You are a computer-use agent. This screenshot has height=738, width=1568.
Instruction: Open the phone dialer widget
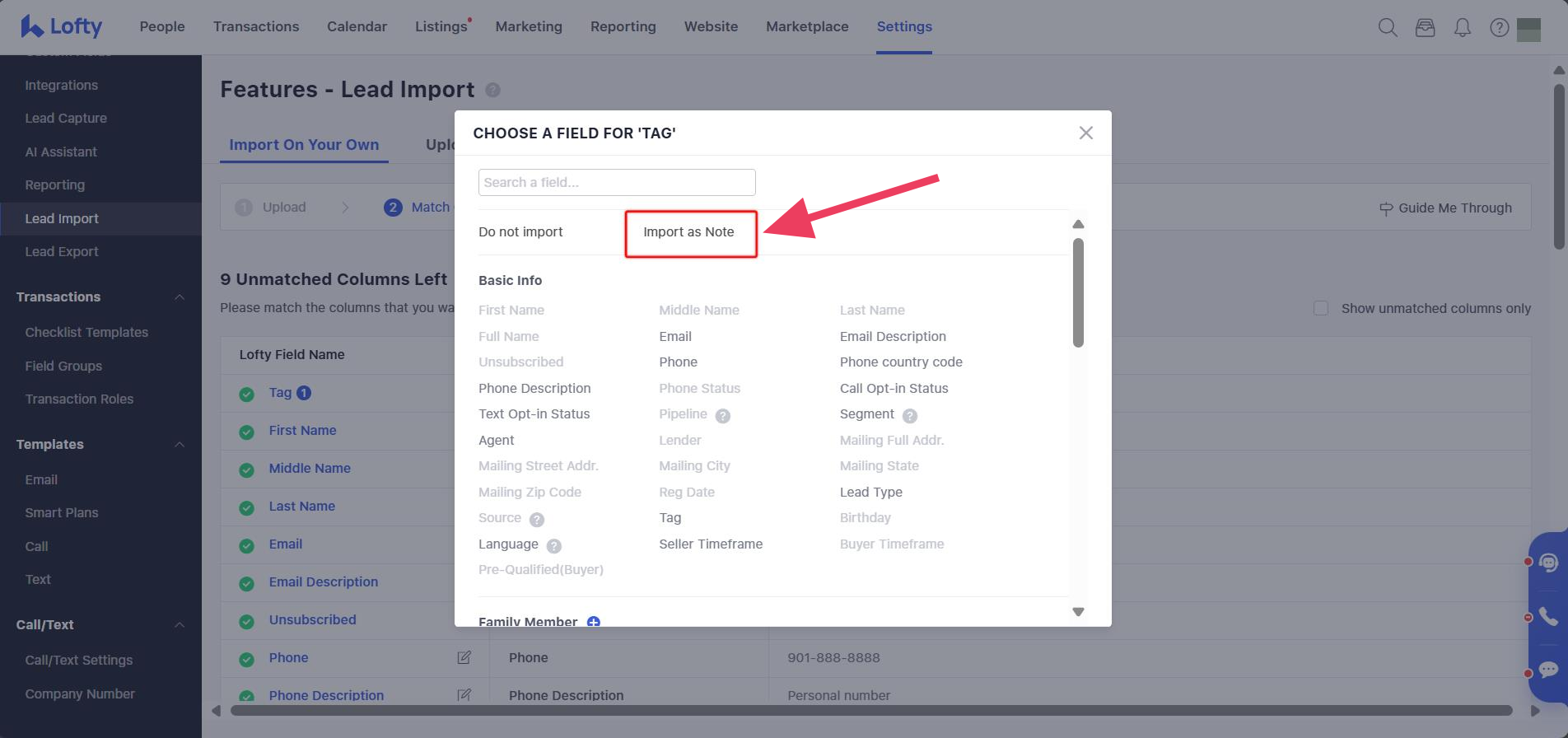pyautogui.click(x=1549, y=617)
